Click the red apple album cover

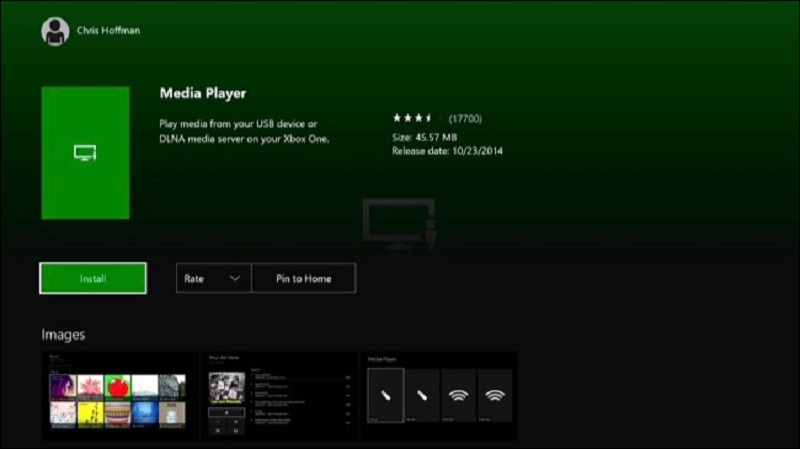(118, 386)
